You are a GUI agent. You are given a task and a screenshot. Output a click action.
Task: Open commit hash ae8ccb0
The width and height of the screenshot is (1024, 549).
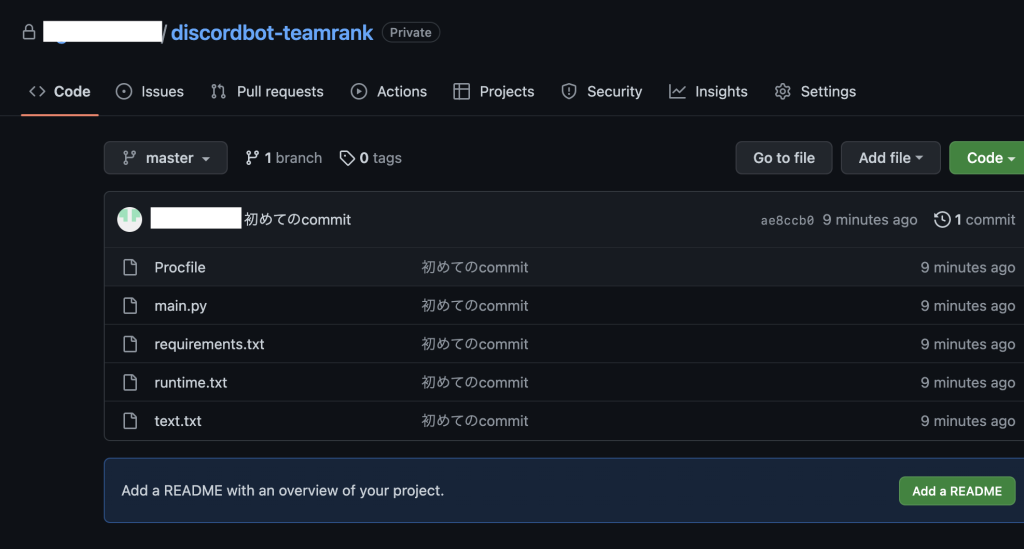(787, 221)
